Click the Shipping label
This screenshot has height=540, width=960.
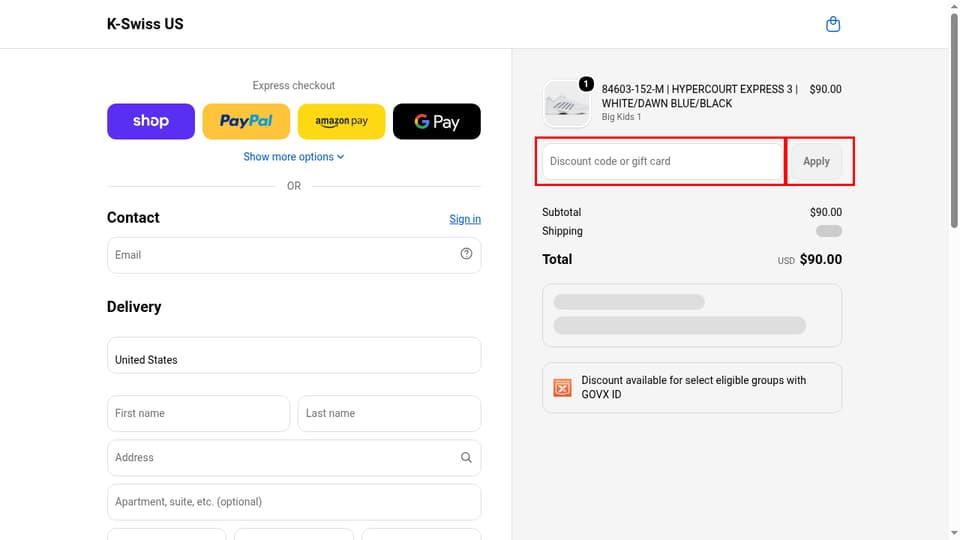click(x=562, y=231)
